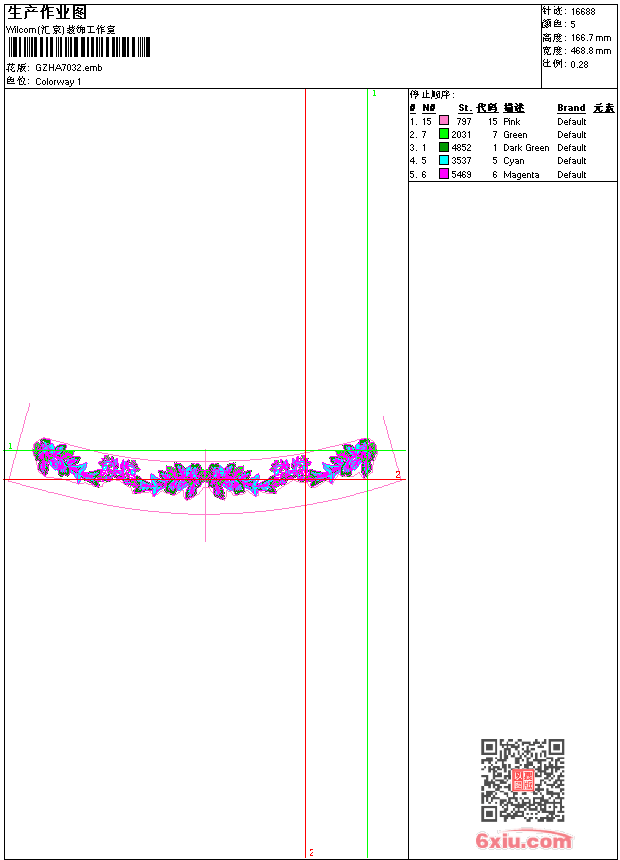Pick the Dark Green thread swatch
Viewport: 620px width, 860px height.
[444, 147]
